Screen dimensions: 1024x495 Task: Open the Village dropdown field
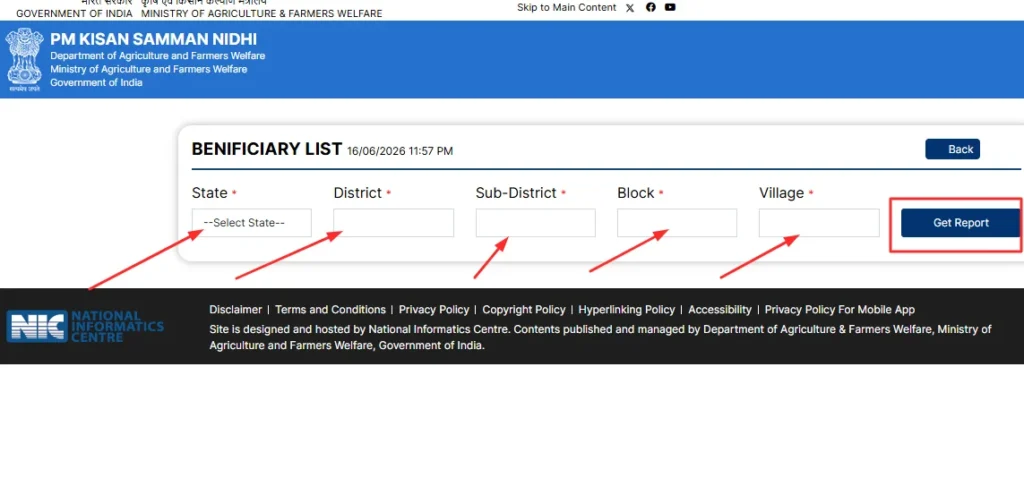click(x=819, y=223)
